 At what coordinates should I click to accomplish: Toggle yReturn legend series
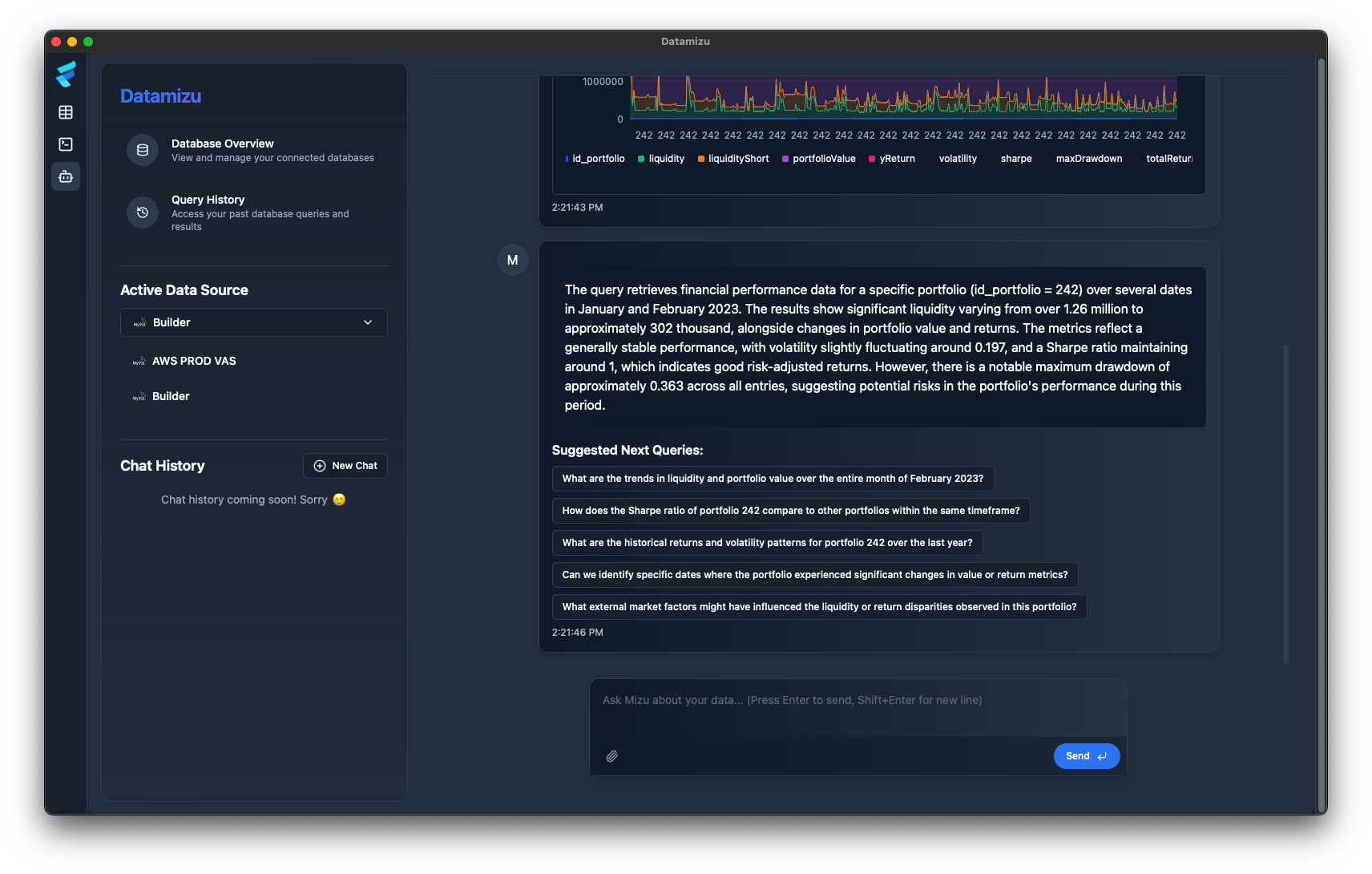892,159
